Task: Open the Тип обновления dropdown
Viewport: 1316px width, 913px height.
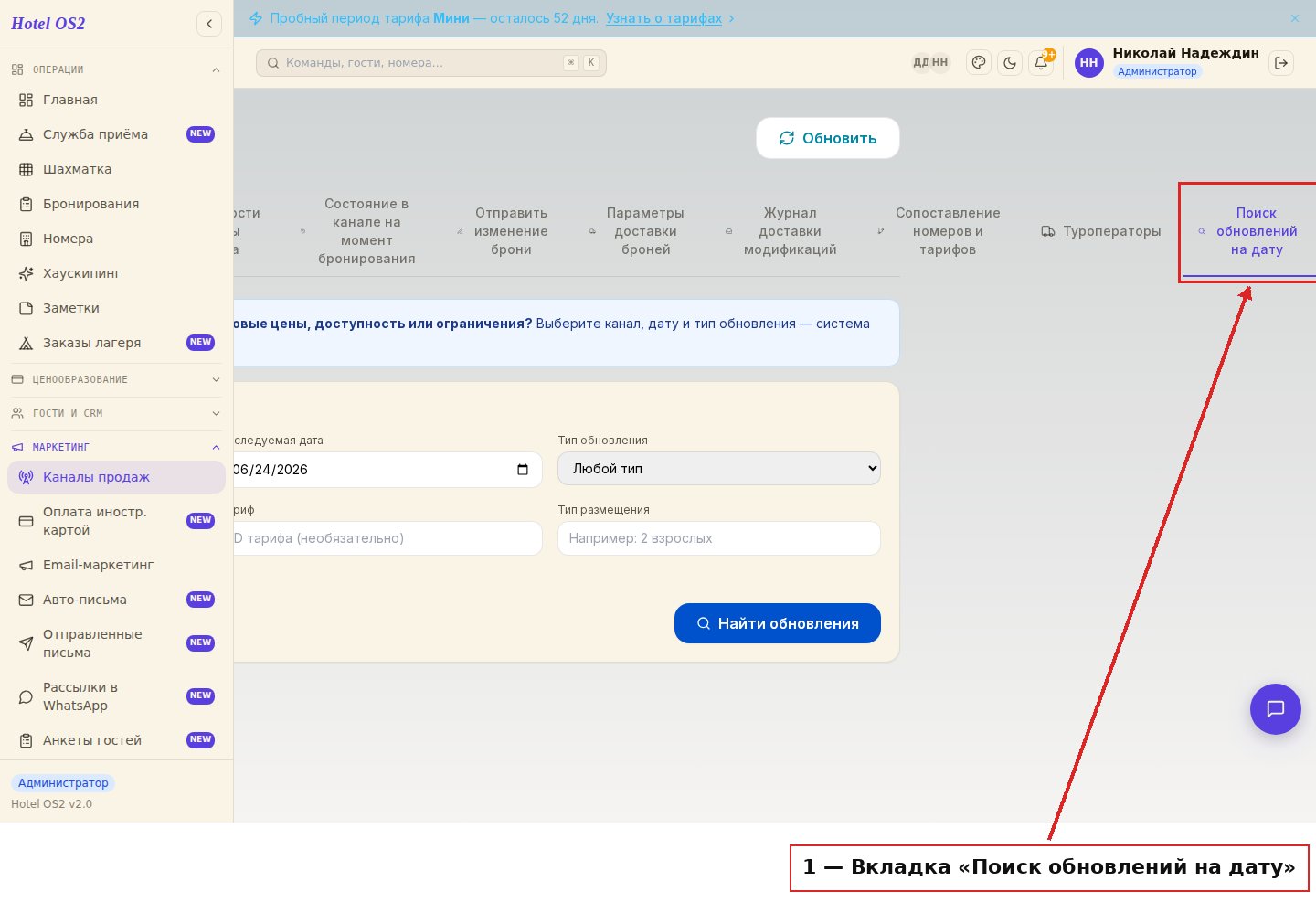Action: [719, 469]
